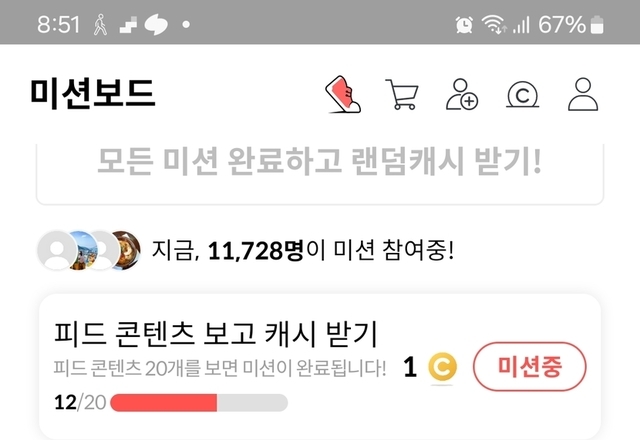Tap the walking pedometer status bar icon
Image resolution: width=640 pixels, height=440 pixels.
click(x=100, y=24)
